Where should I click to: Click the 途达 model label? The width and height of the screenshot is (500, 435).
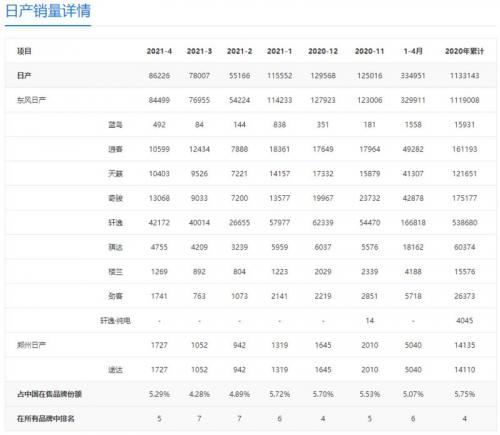click(116, 370)
